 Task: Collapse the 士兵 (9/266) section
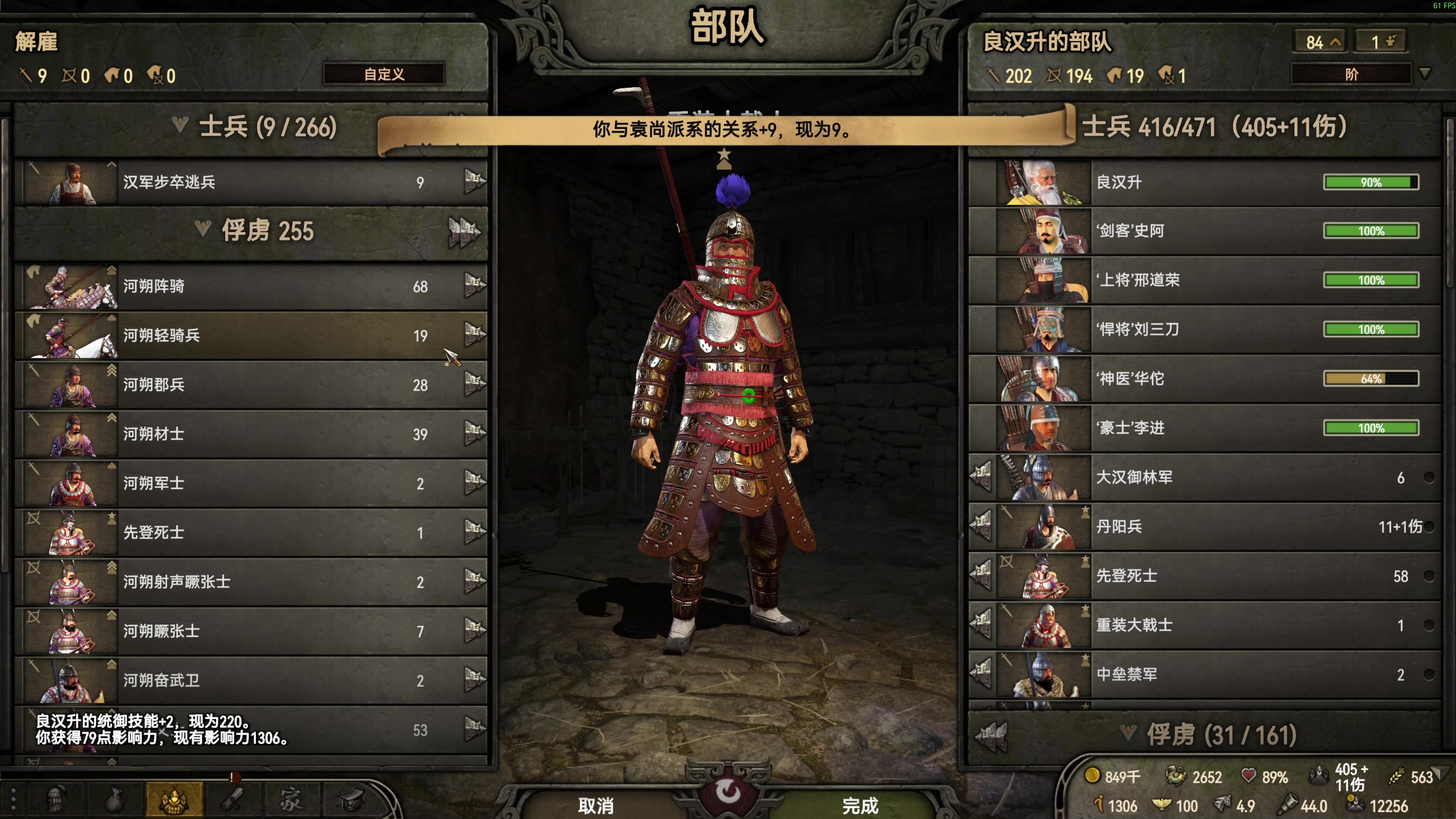point(180,125)
